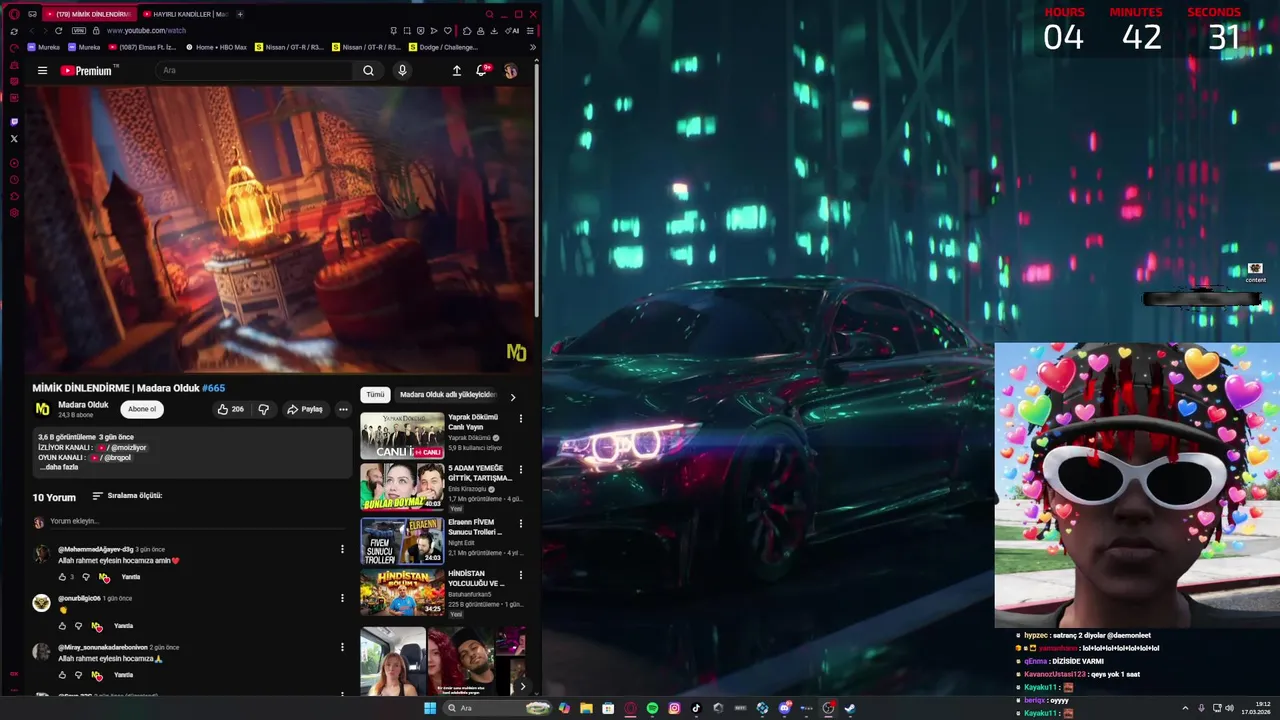Like the comment by @MəhəmmədAğayev-d3g
The image size is (1280, 720).
pyautogui.click(x=64, y=577)
